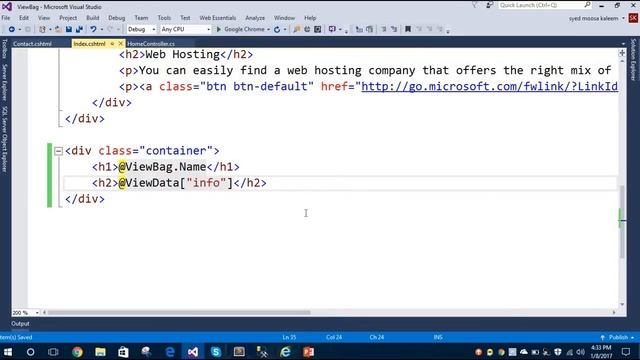Click the horizontal scrollbar thumb
This screenshot has height=360, width=640.
point(179,313)
